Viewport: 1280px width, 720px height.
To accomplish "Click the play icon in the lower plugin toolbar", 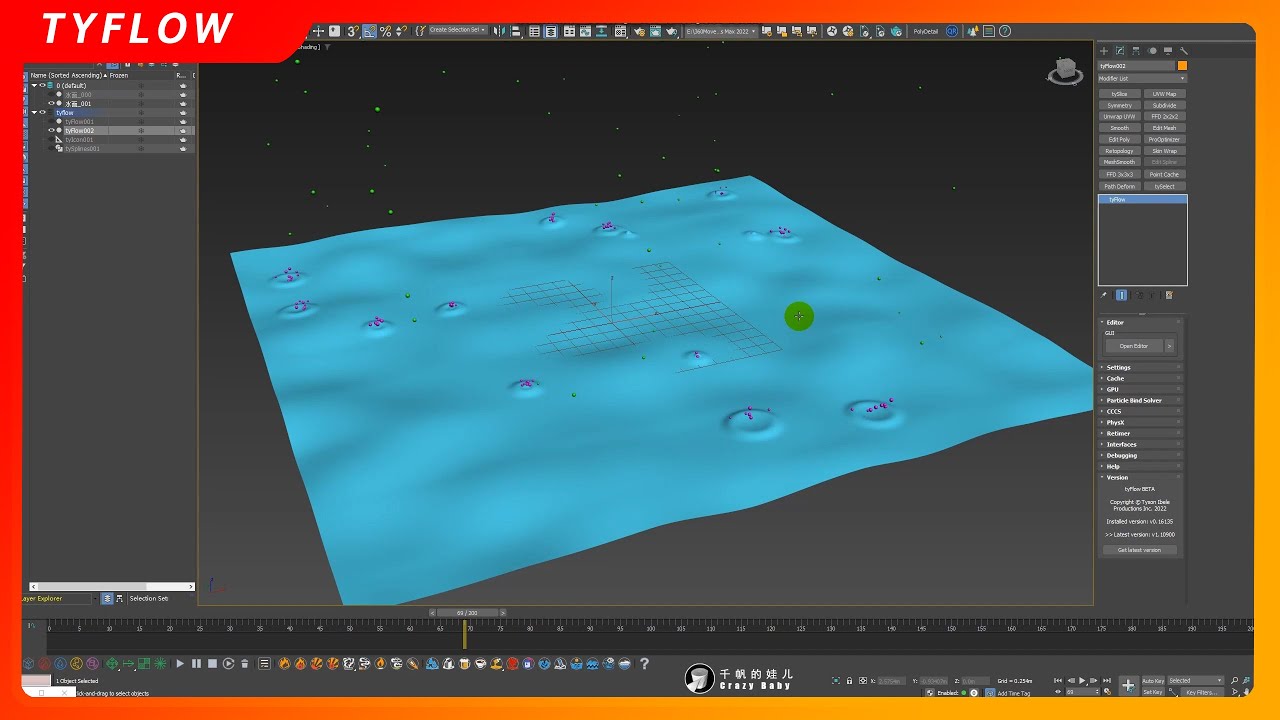I will pos(180,663).
